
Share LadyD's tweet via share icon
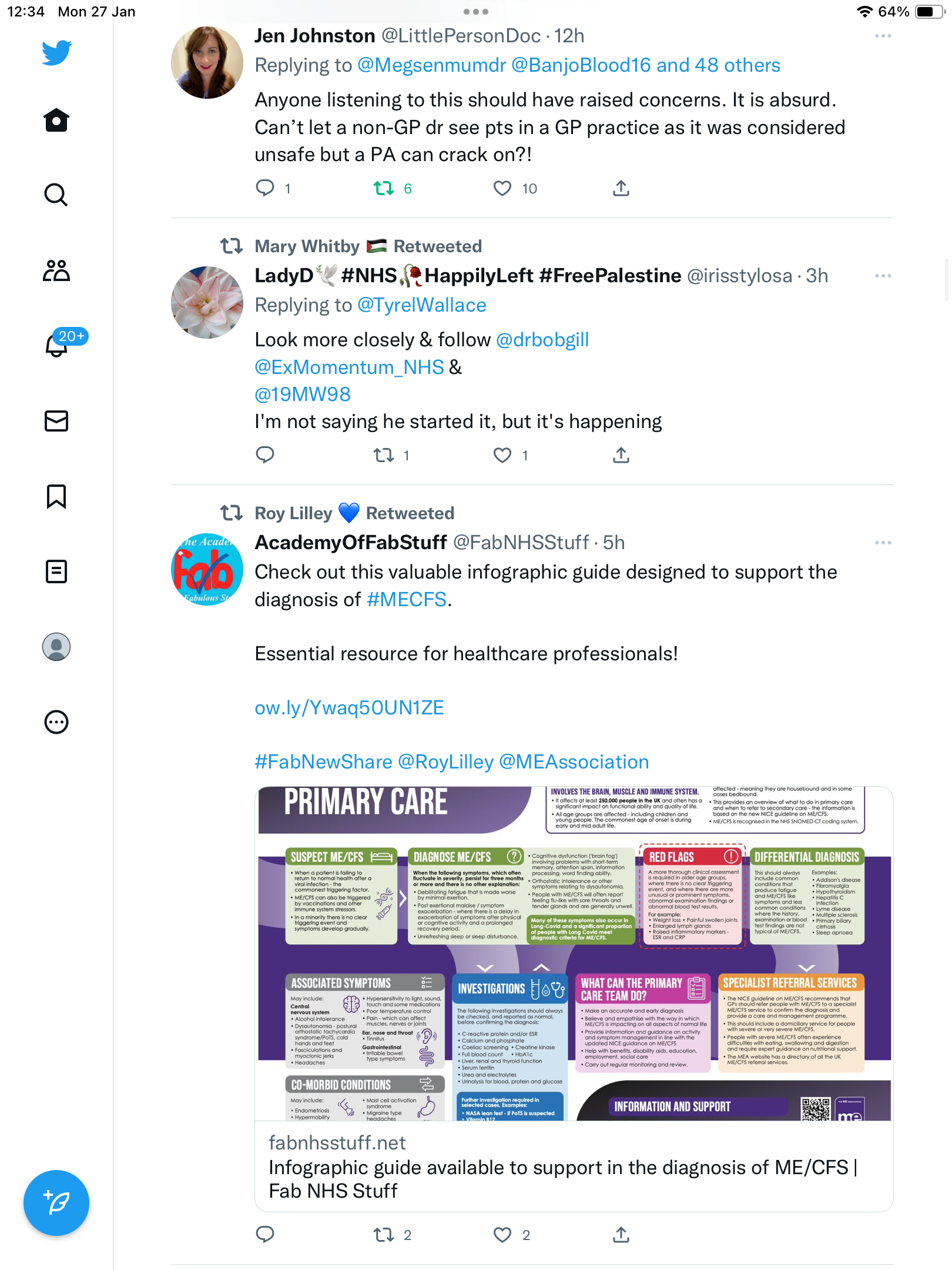(621, 455)
